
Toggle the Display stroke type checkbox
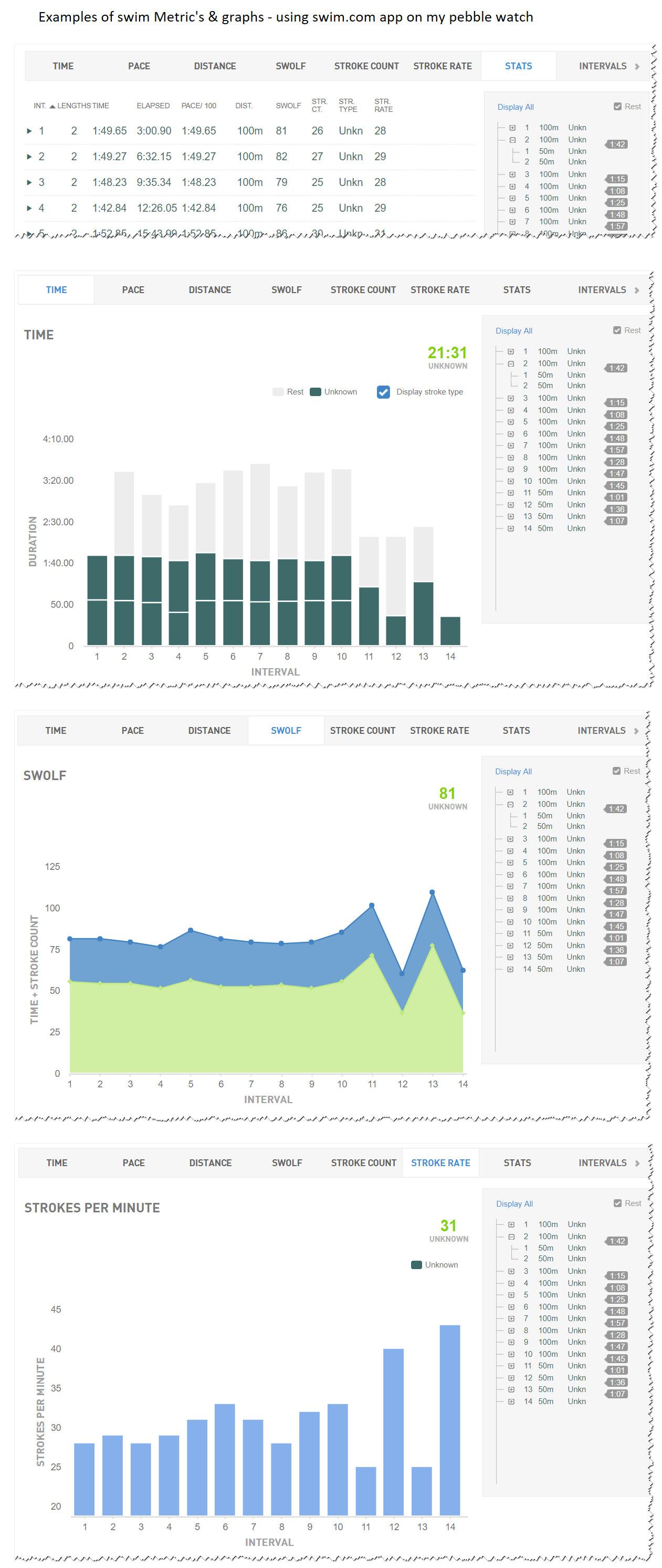[383, 392]
